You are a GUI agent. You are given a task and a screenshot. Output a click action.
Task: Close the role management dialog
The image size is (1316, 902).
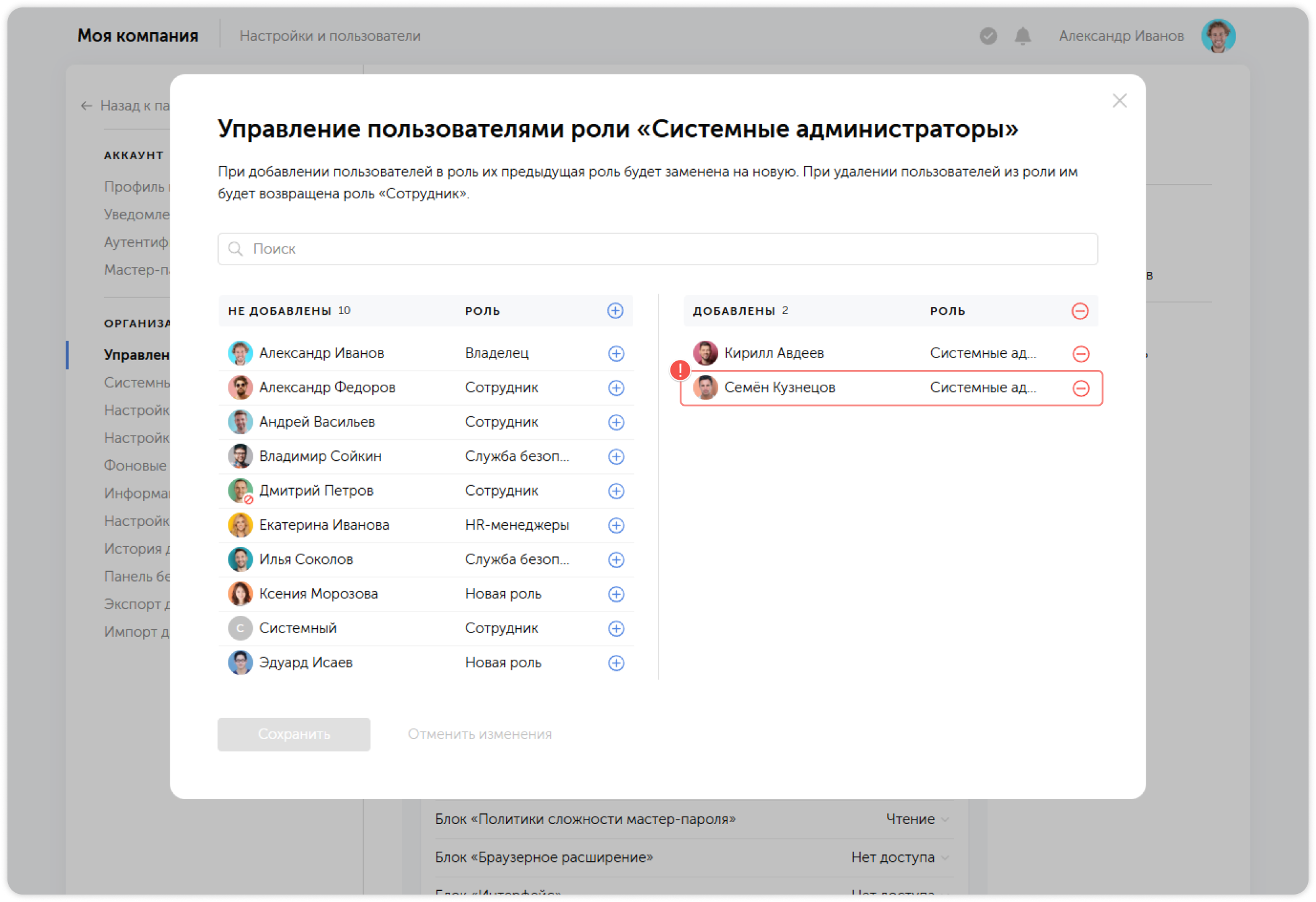(x=1119, y=100)
